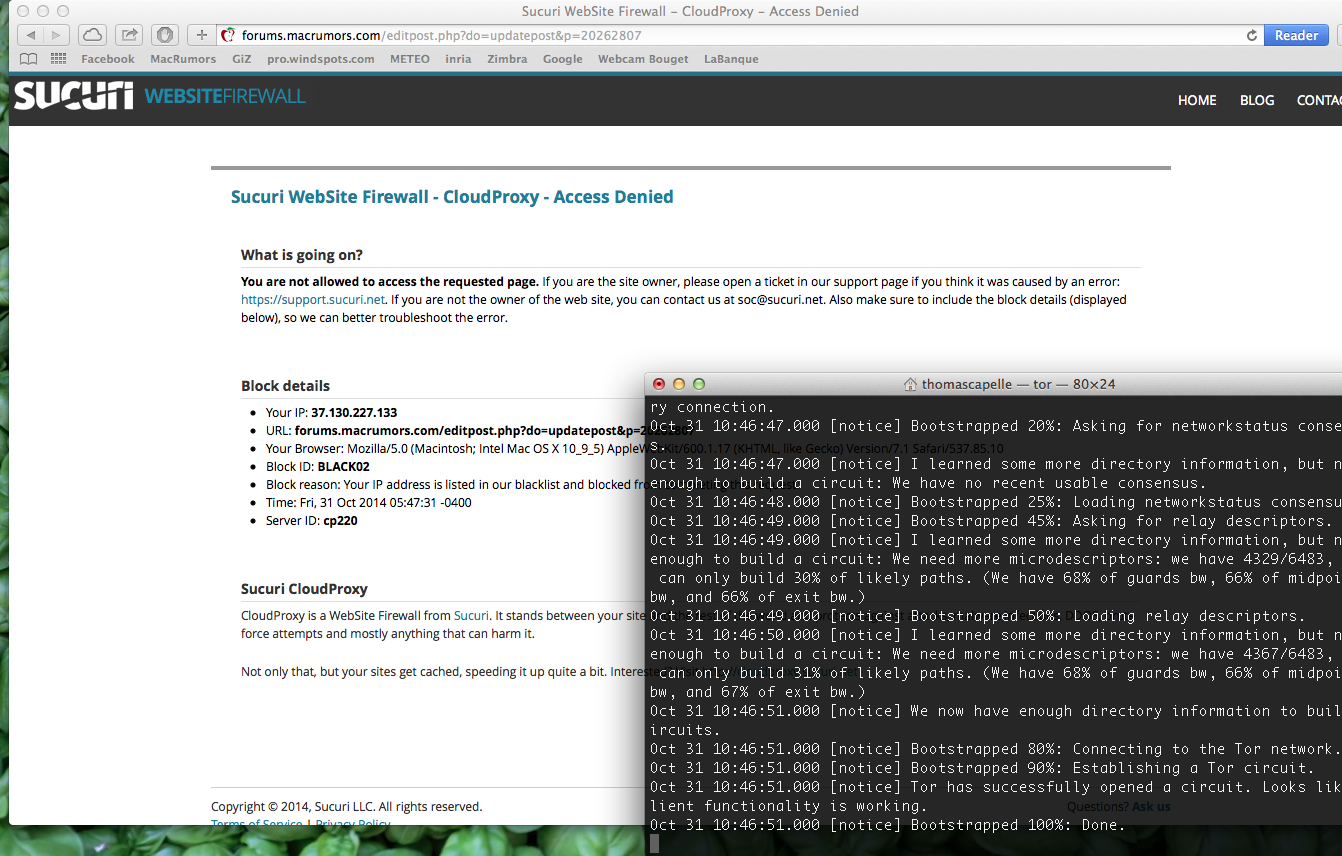Image resolution: width=1342 pixels, height=856 pixels.
Task: Open the inria bookmark
Action: pos(459,59)
